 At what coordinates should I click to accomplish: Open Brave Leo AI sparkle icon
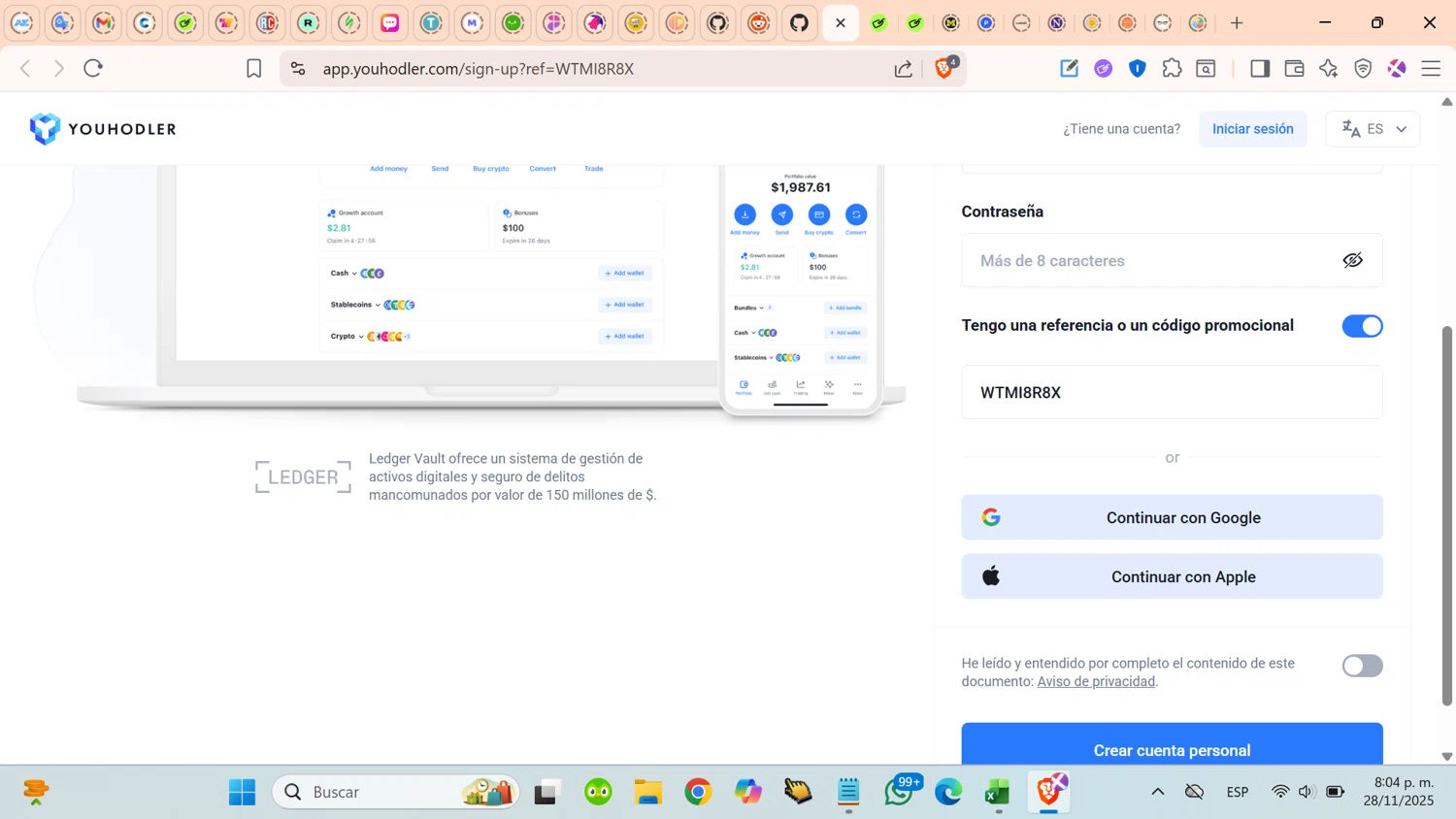[x=1329, y=68]
